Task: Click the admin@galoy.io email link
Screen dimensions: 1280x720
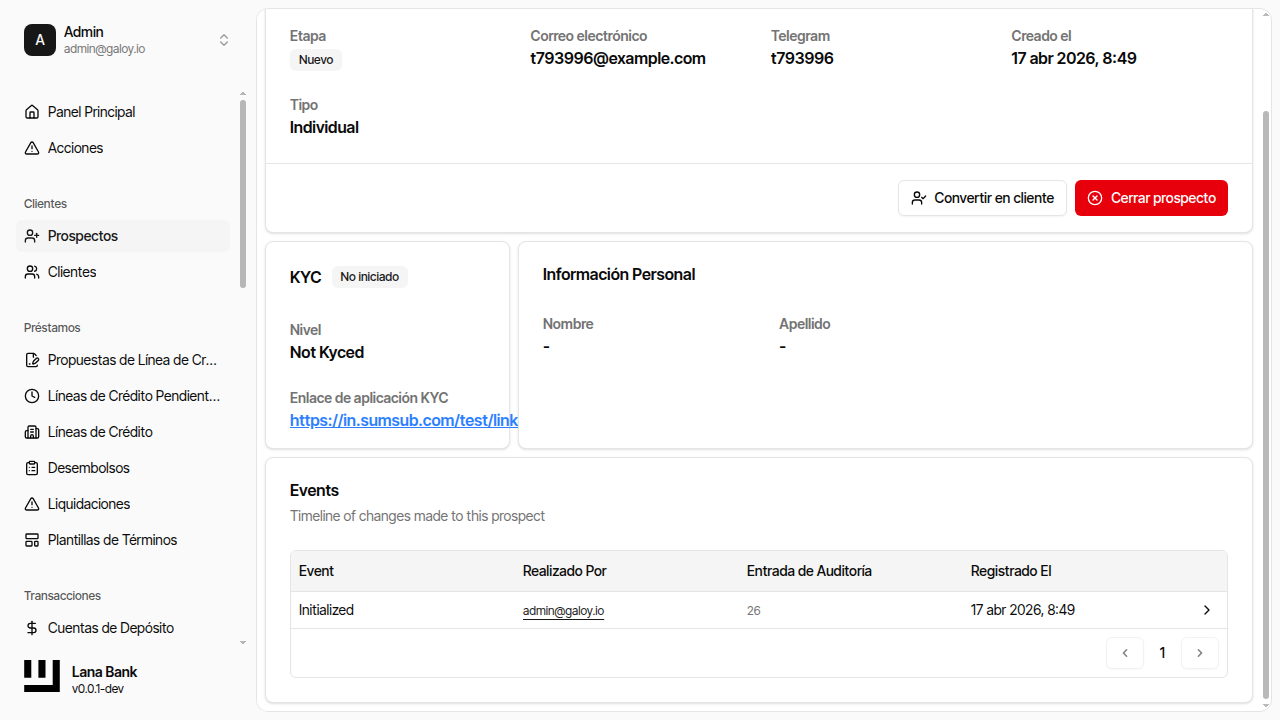Action: click(563, 610)
